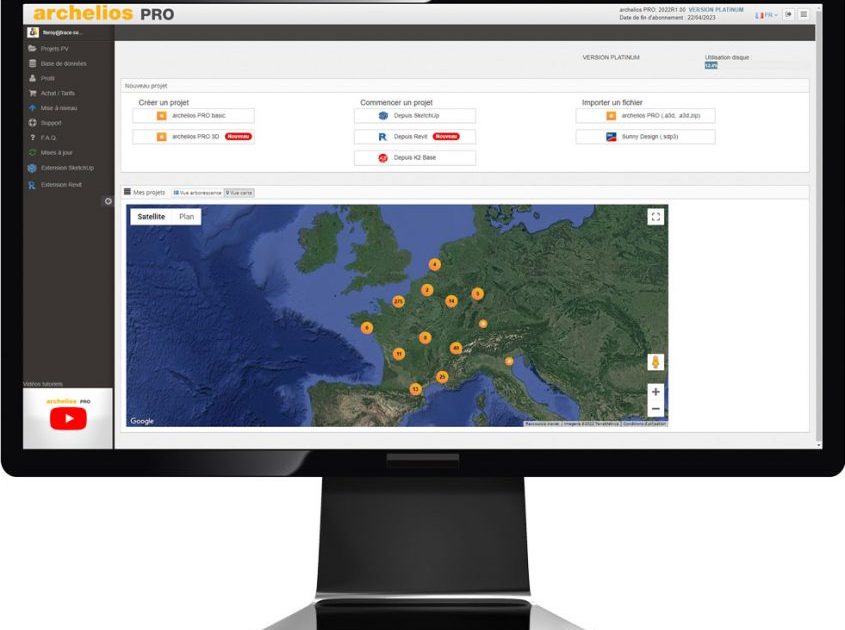The image size is (845, 630).
Task: Click the archelios PRO logo
Action: 103,13
